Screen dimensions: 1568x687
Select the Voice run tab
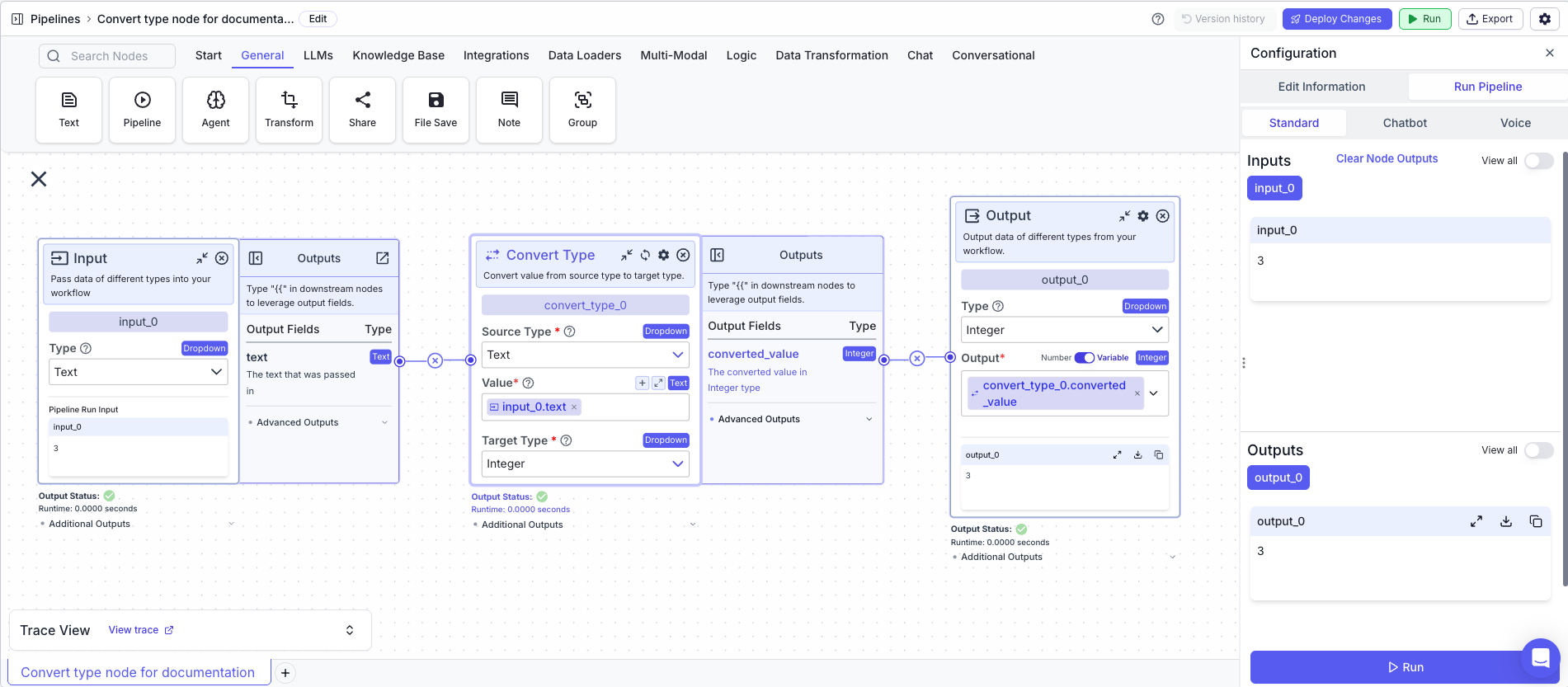(1515, 123)
